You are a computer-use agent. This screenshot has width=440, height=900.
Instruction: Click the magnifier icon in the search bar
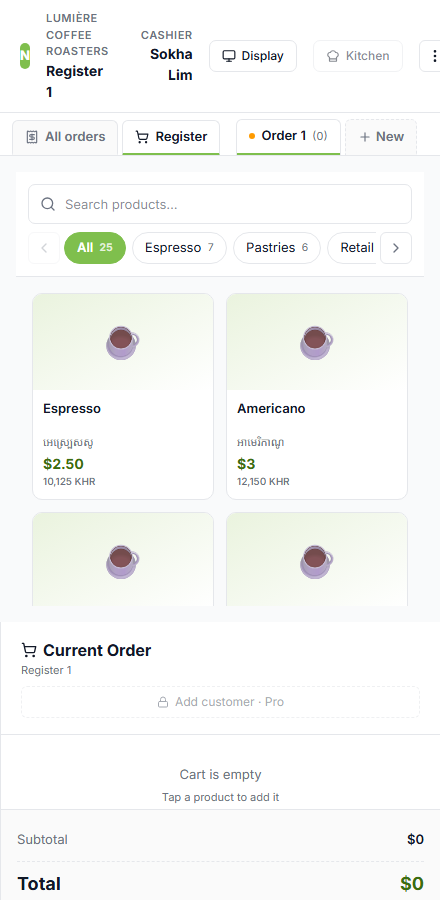48,204
